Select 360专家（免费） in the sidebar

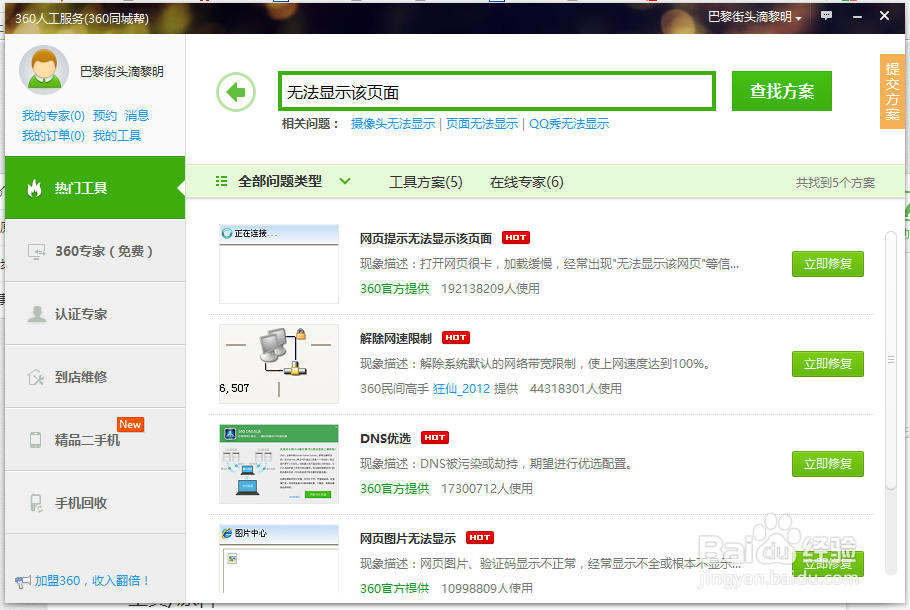[95, 251]
